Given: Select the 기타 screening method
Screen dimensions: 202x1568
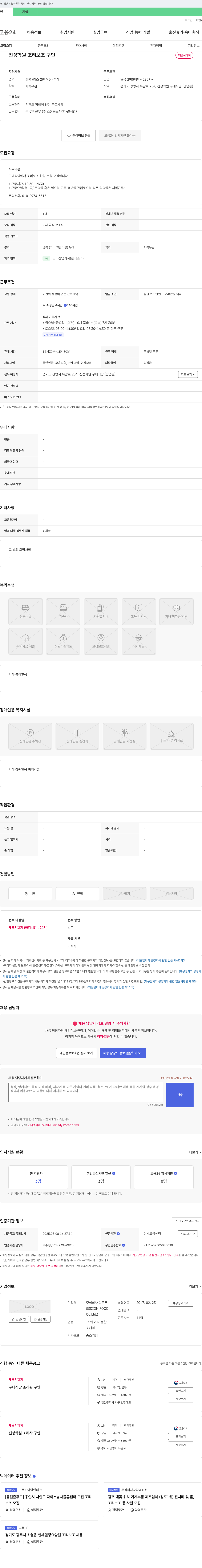Looking at the screenshot, I should (171, 894).
